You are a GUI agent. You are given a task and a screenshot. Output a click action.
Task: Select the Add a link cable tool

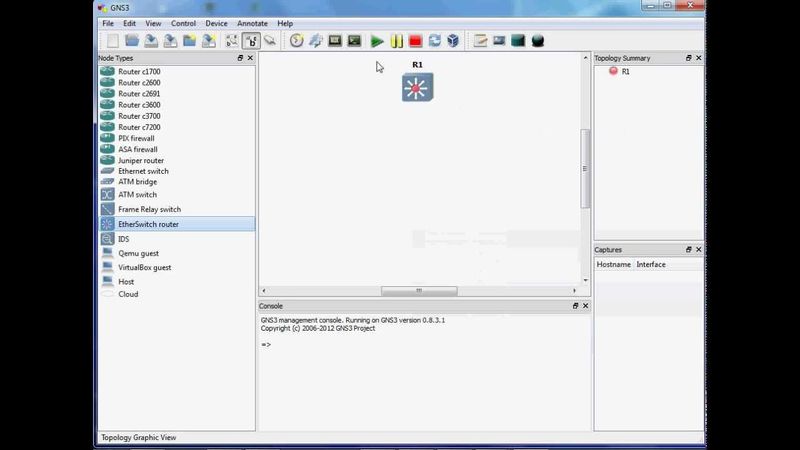point(270,41)
